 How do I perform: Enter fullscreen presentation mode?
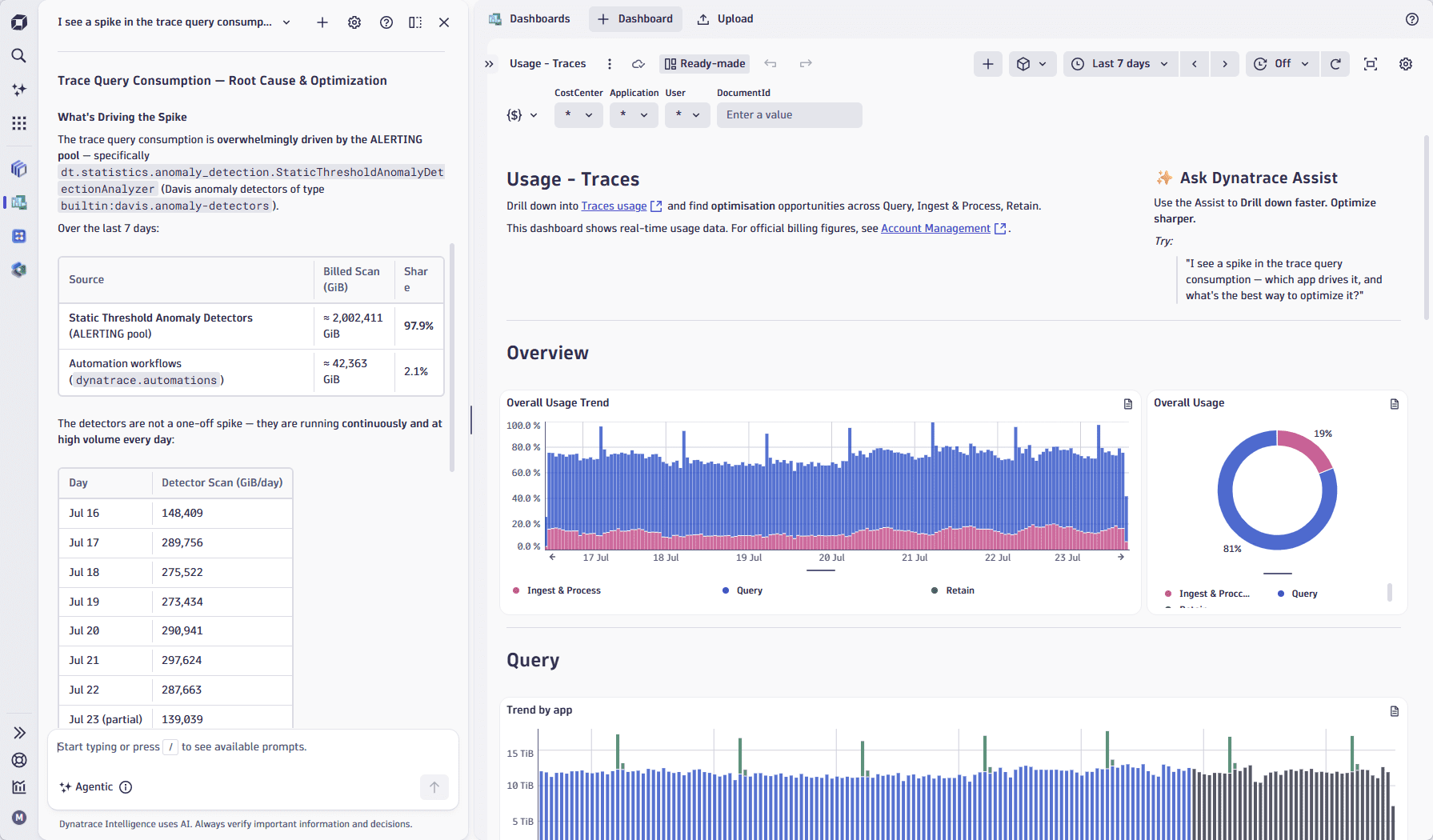point(1371,64)
